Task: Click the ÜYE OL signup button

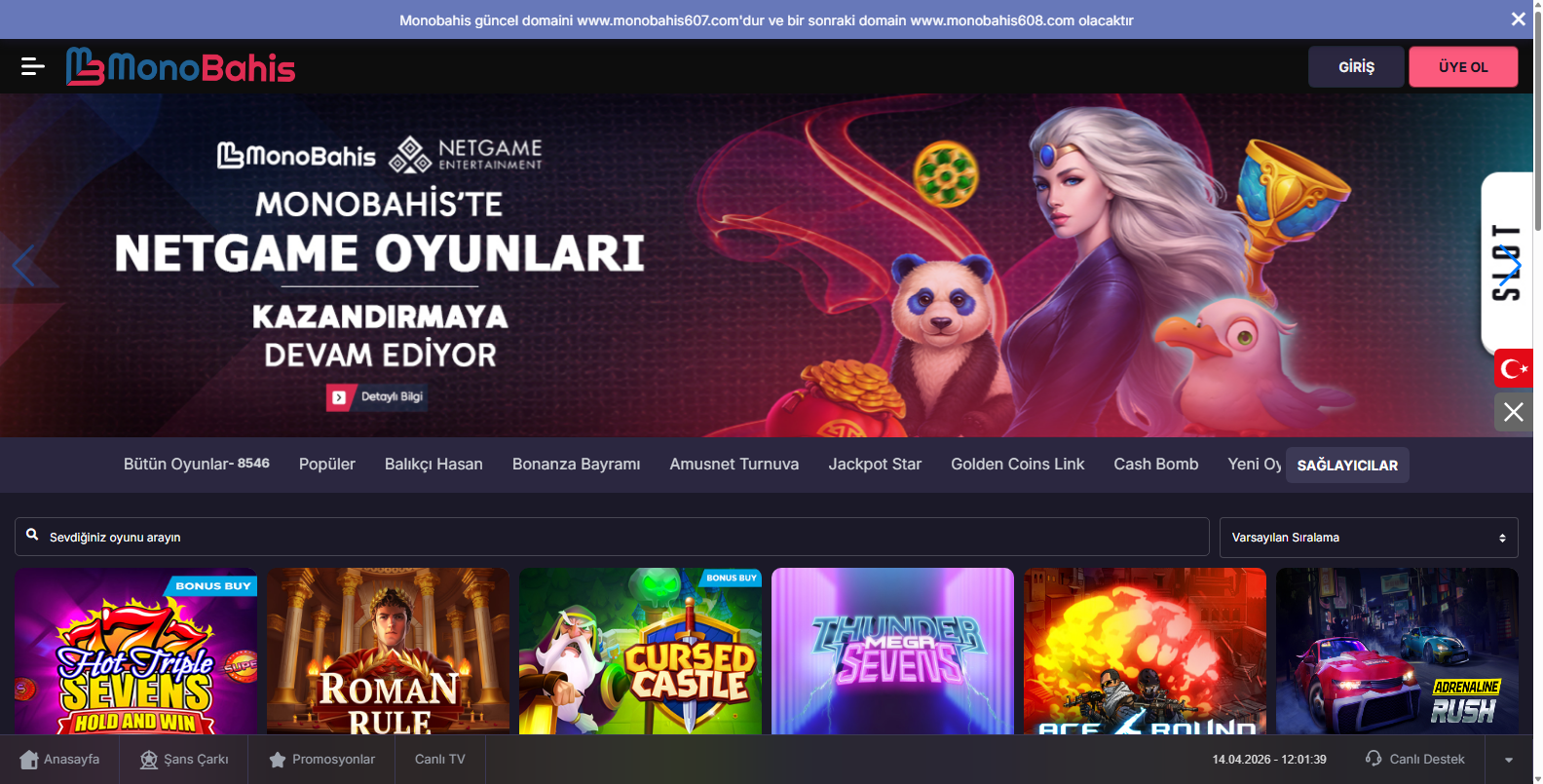Action: [x=1463, y=67]
